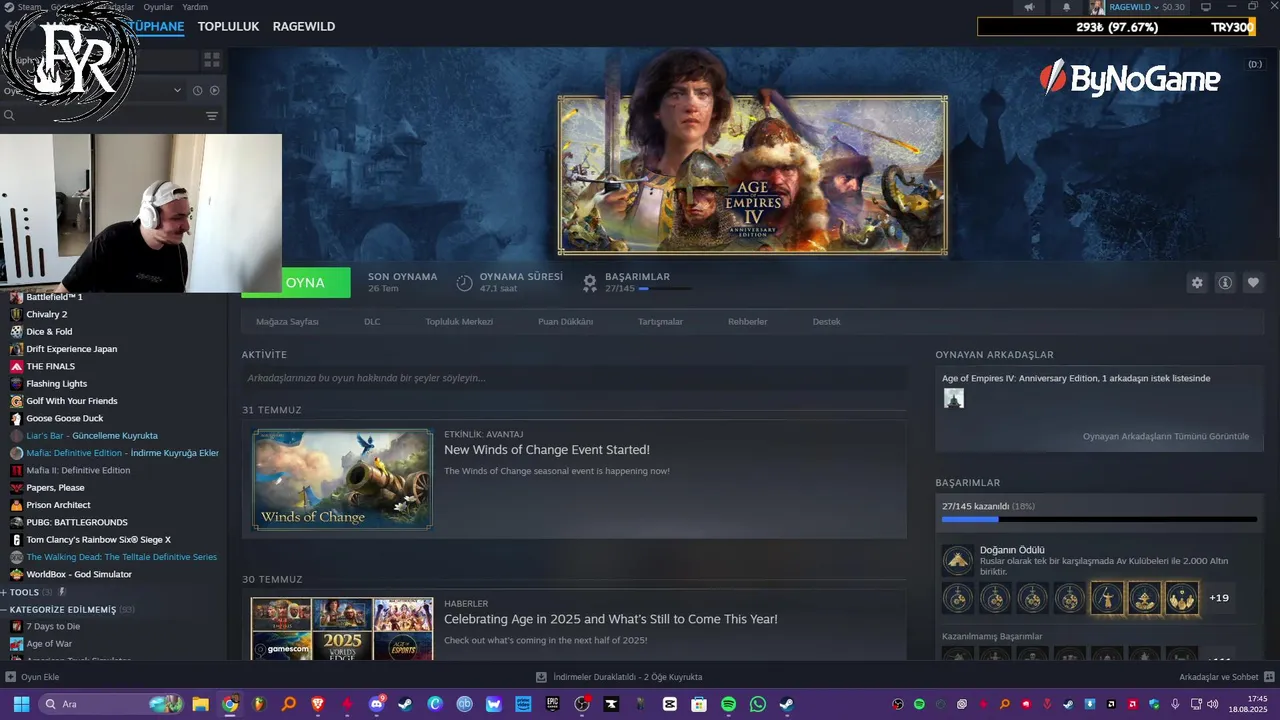Open File Explorer from taskbar

(x=201, y=704)
